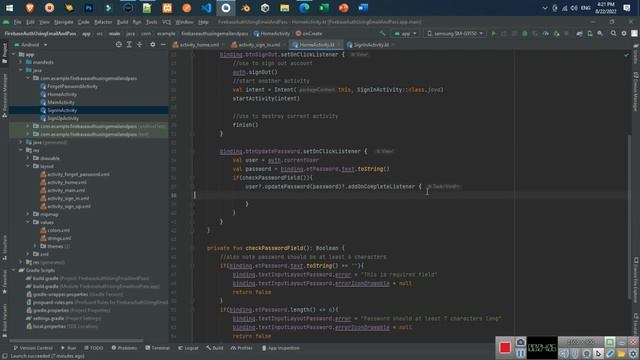Open Windows Start menu
Screen dimensions: 640x360
(x=9, y=8)
